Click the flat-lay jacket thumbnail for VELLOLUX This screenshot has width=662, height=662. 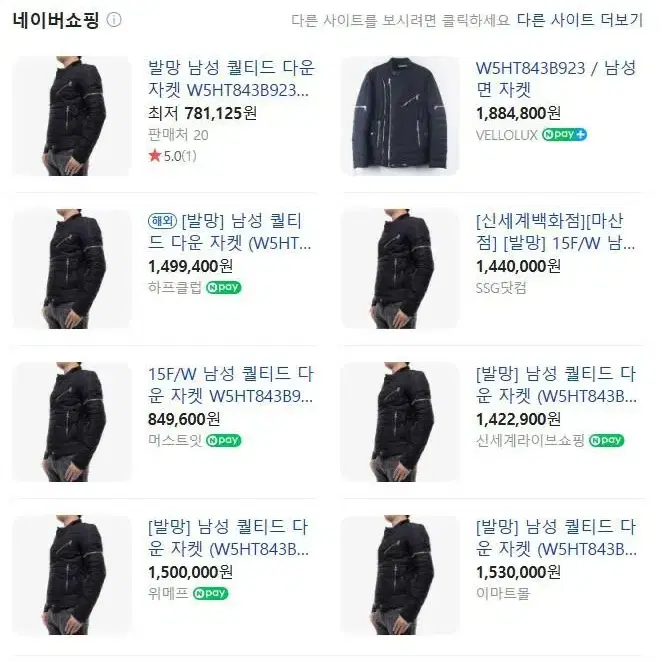point(400,116)
